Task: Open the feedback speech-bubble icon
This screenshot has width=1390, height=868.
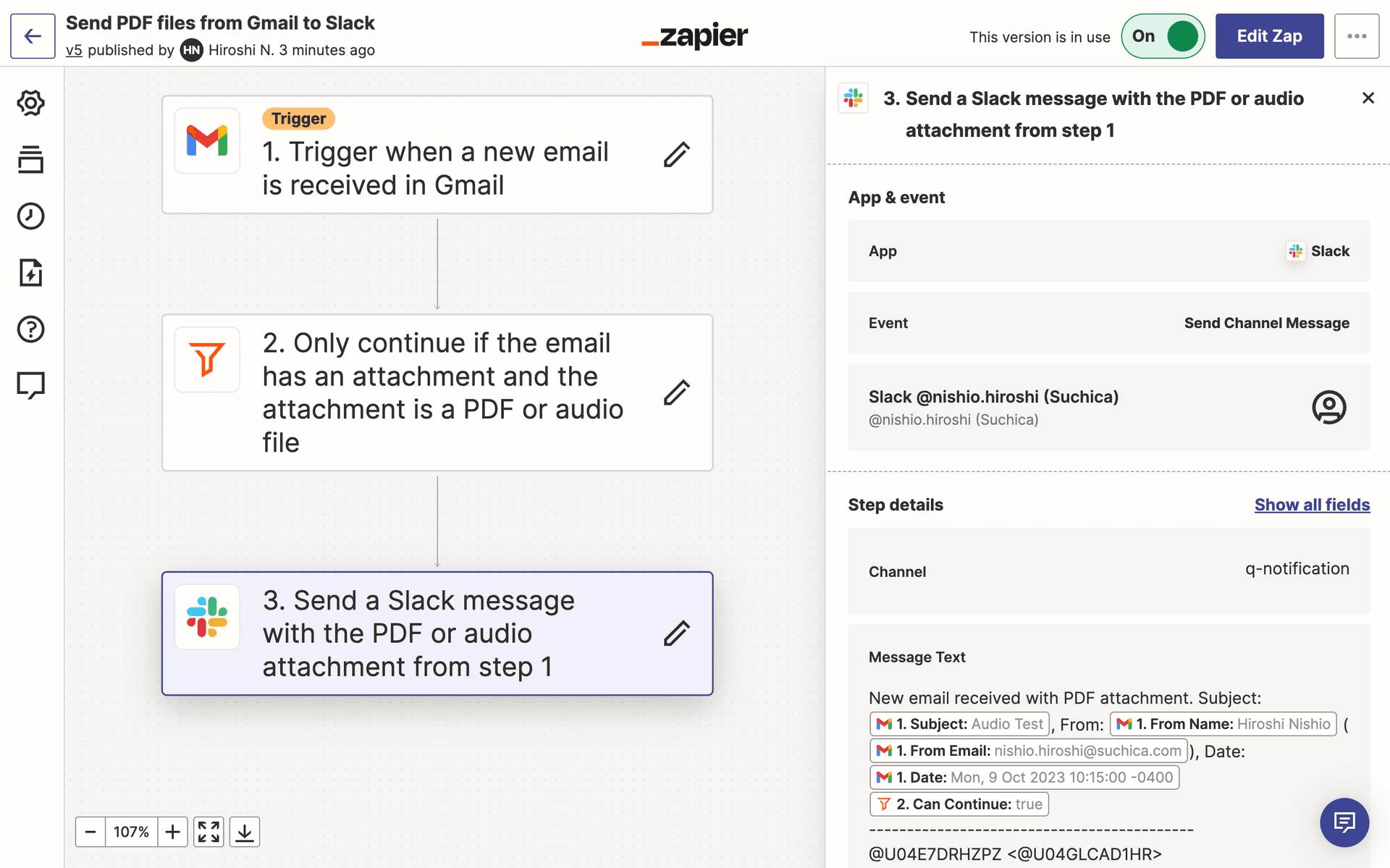Action: 30,384
